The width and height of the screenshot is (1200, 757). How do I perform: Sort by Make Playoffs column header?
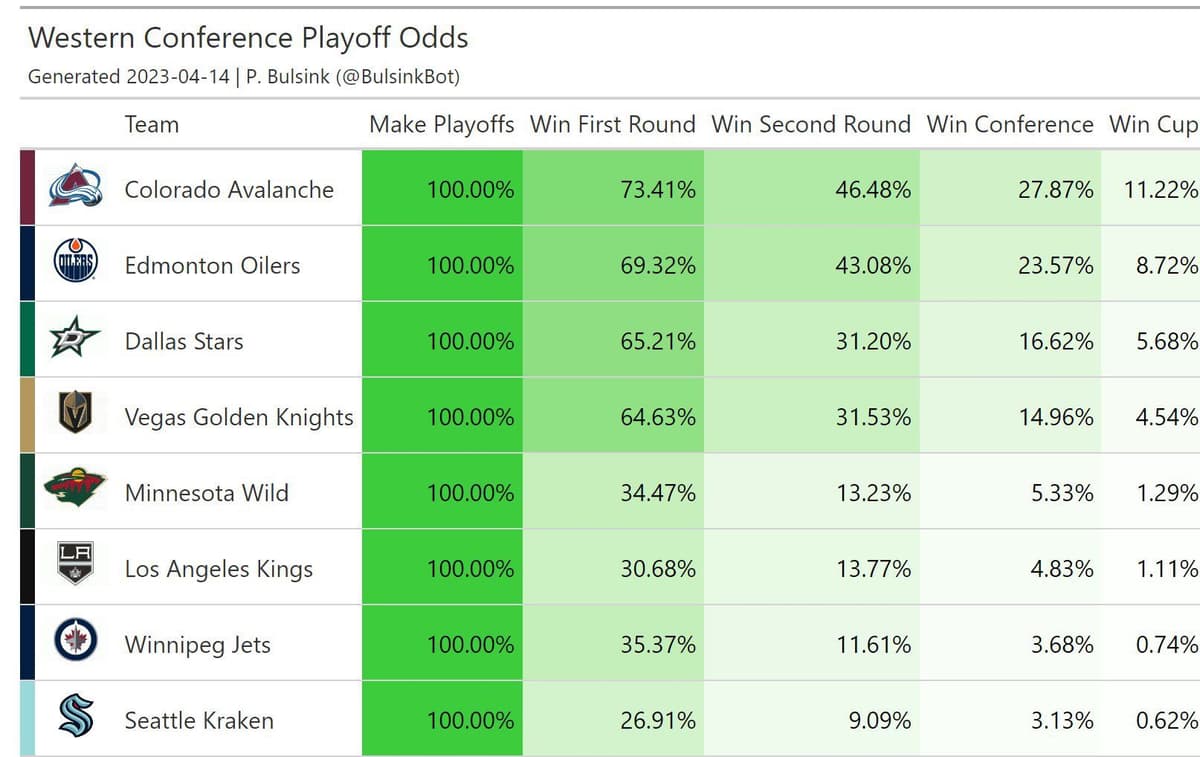[441, 125]
